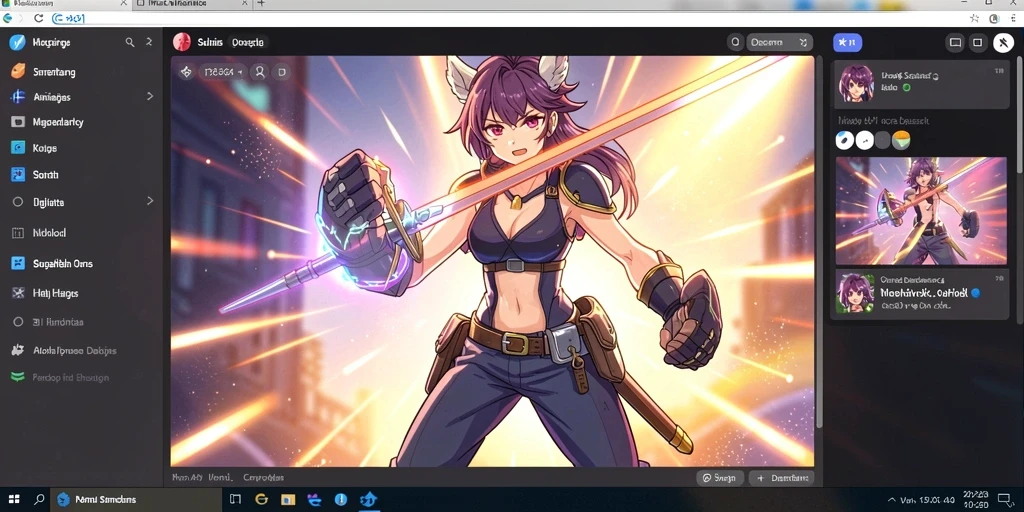Select the dark gray circle swatch
Viewport: 1024px width, 512px height.
[883, 140]
